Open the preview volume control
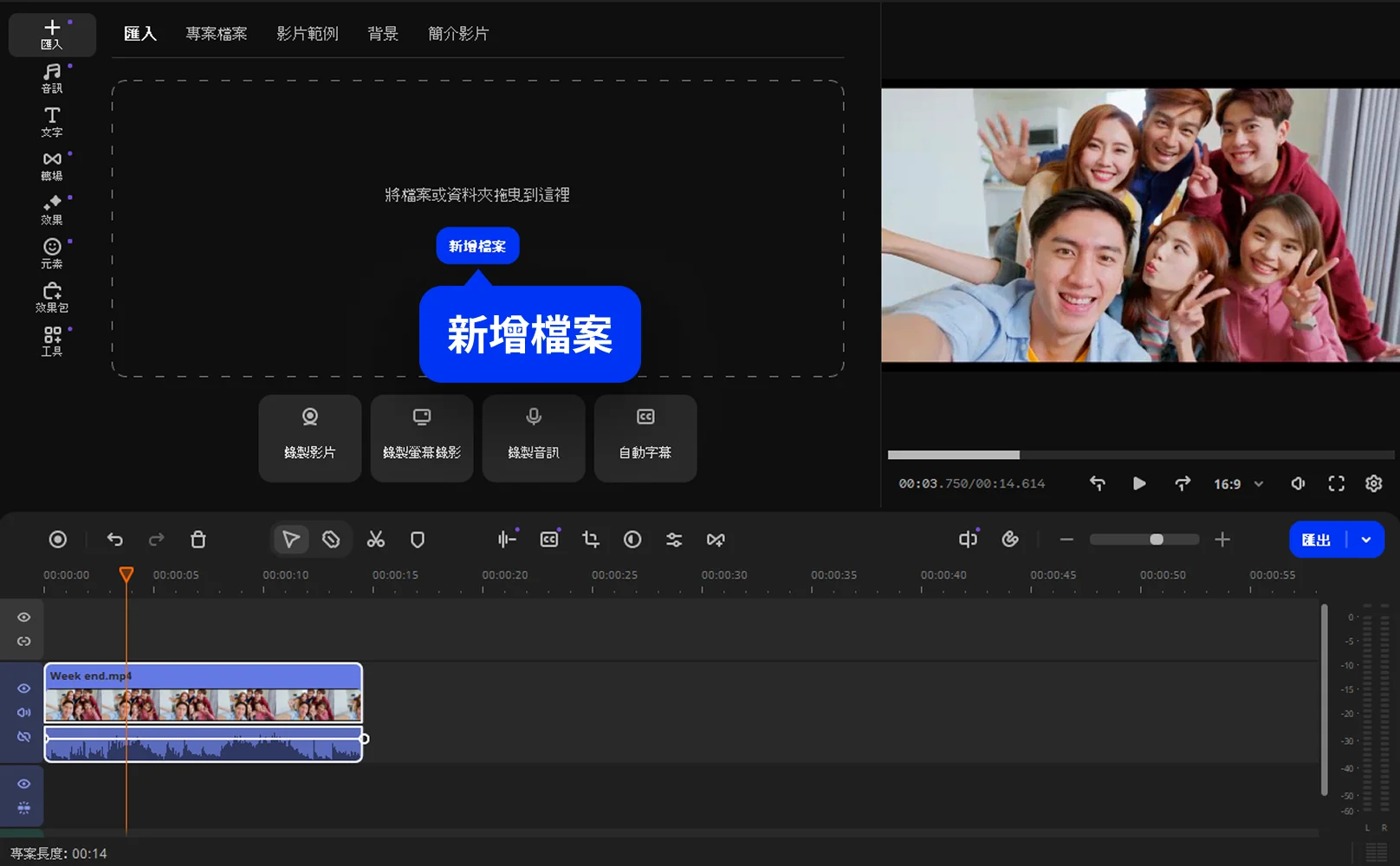 pyautogui.click(x=1298, y=483)
